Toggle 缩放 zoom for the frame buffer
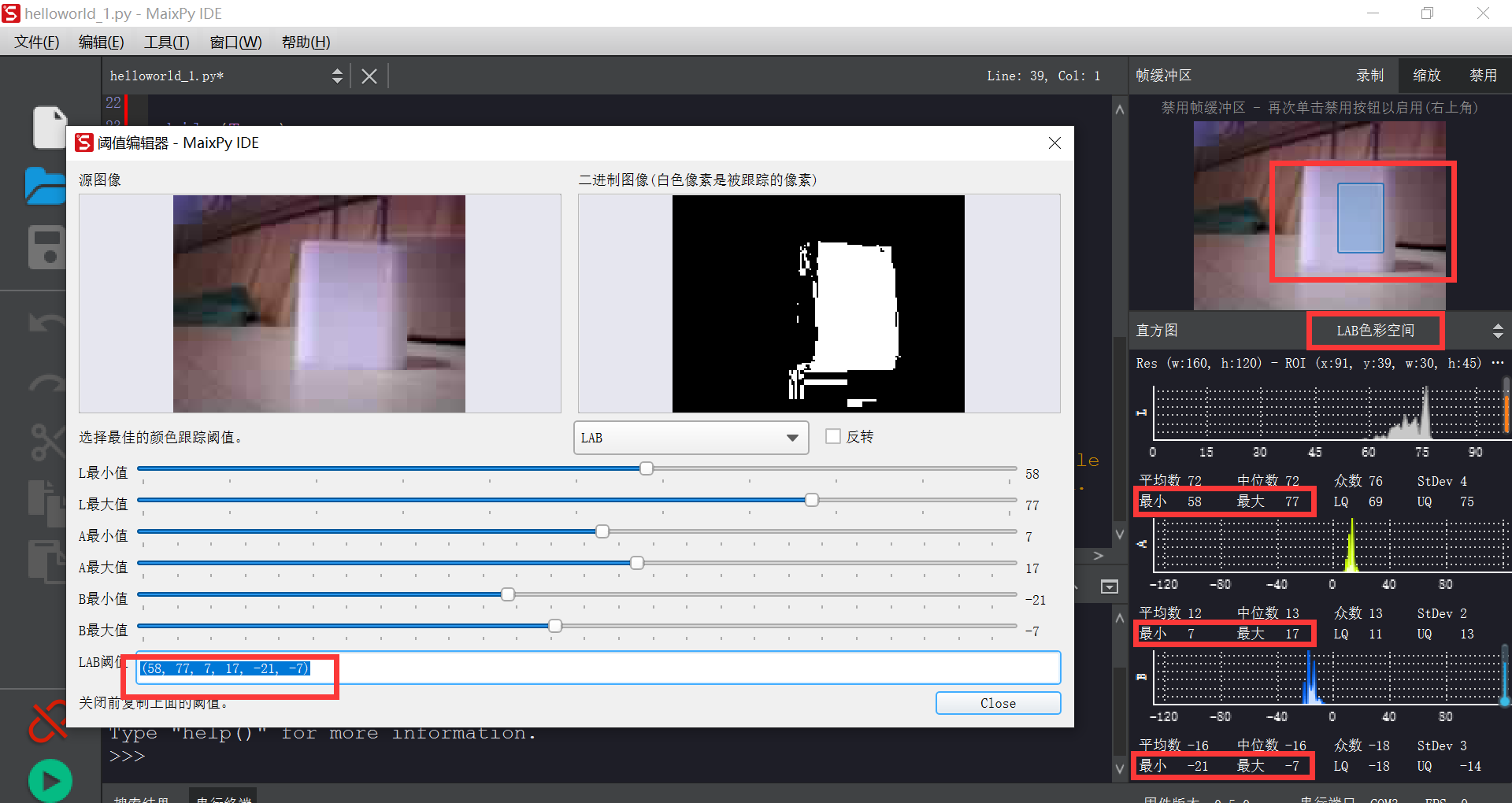 [x=1426, y=75]
